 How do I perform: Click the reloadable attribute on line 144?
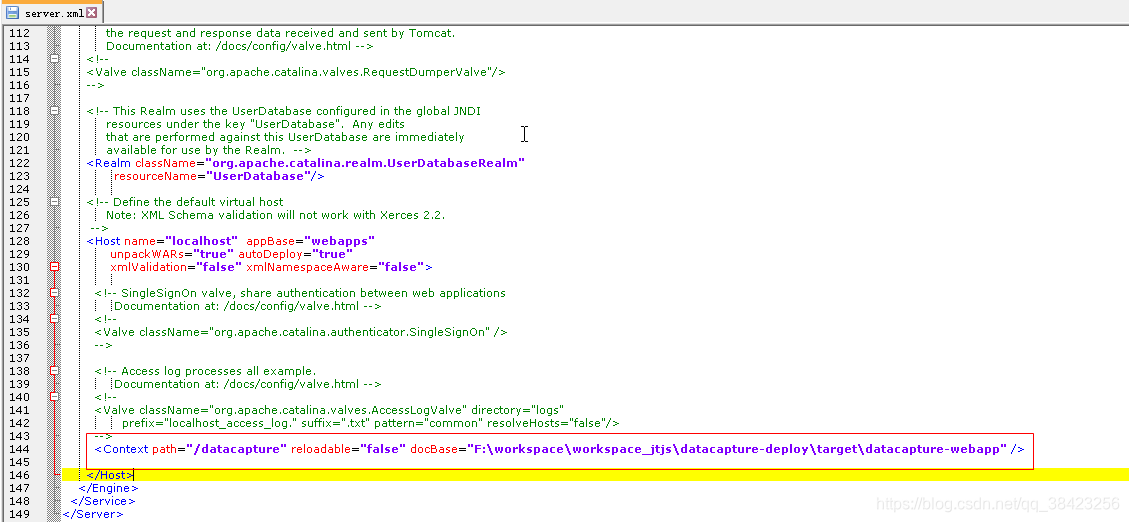click(x=321, y=449)
